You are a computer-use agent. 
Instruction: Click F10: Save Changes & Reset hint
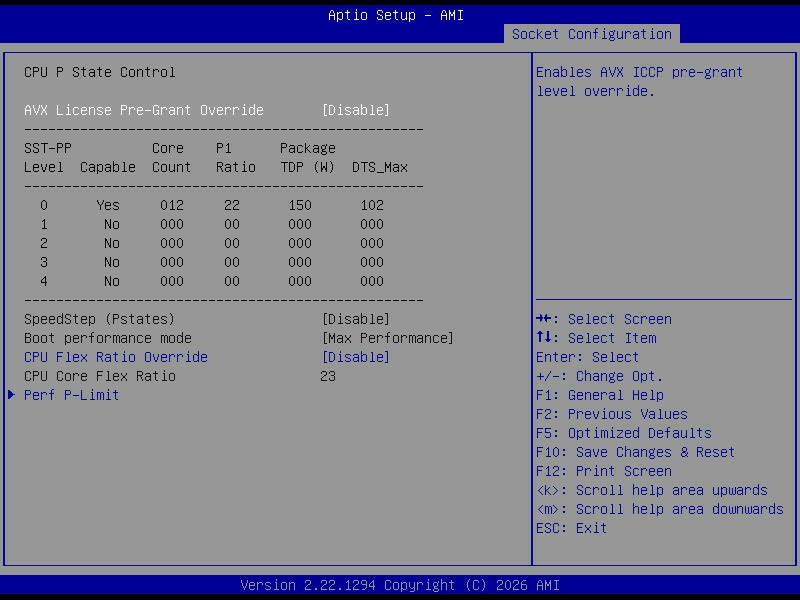(635, 452)
